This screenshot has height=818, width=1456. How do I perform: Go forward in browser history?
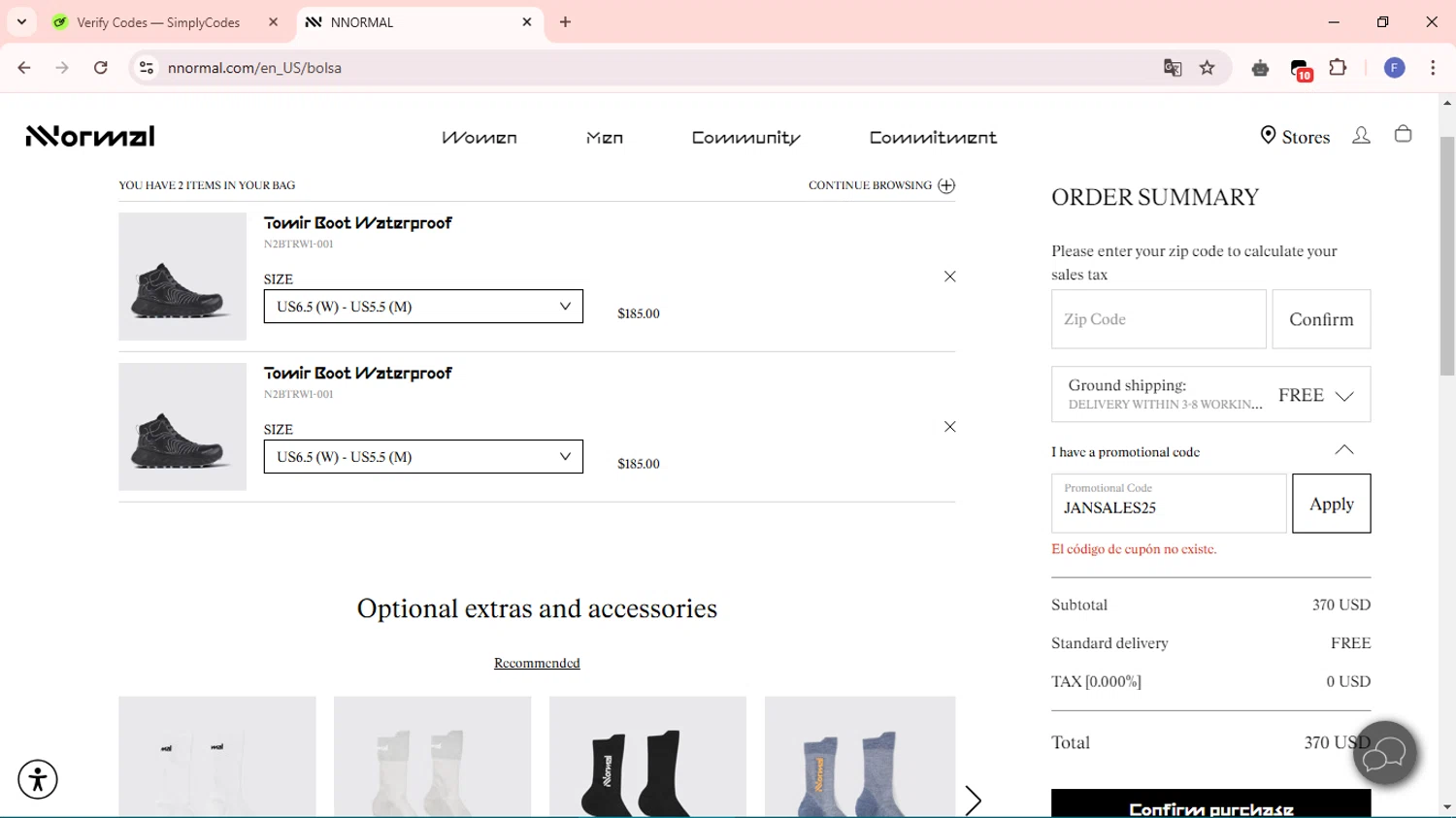click(x=62, y=68)
